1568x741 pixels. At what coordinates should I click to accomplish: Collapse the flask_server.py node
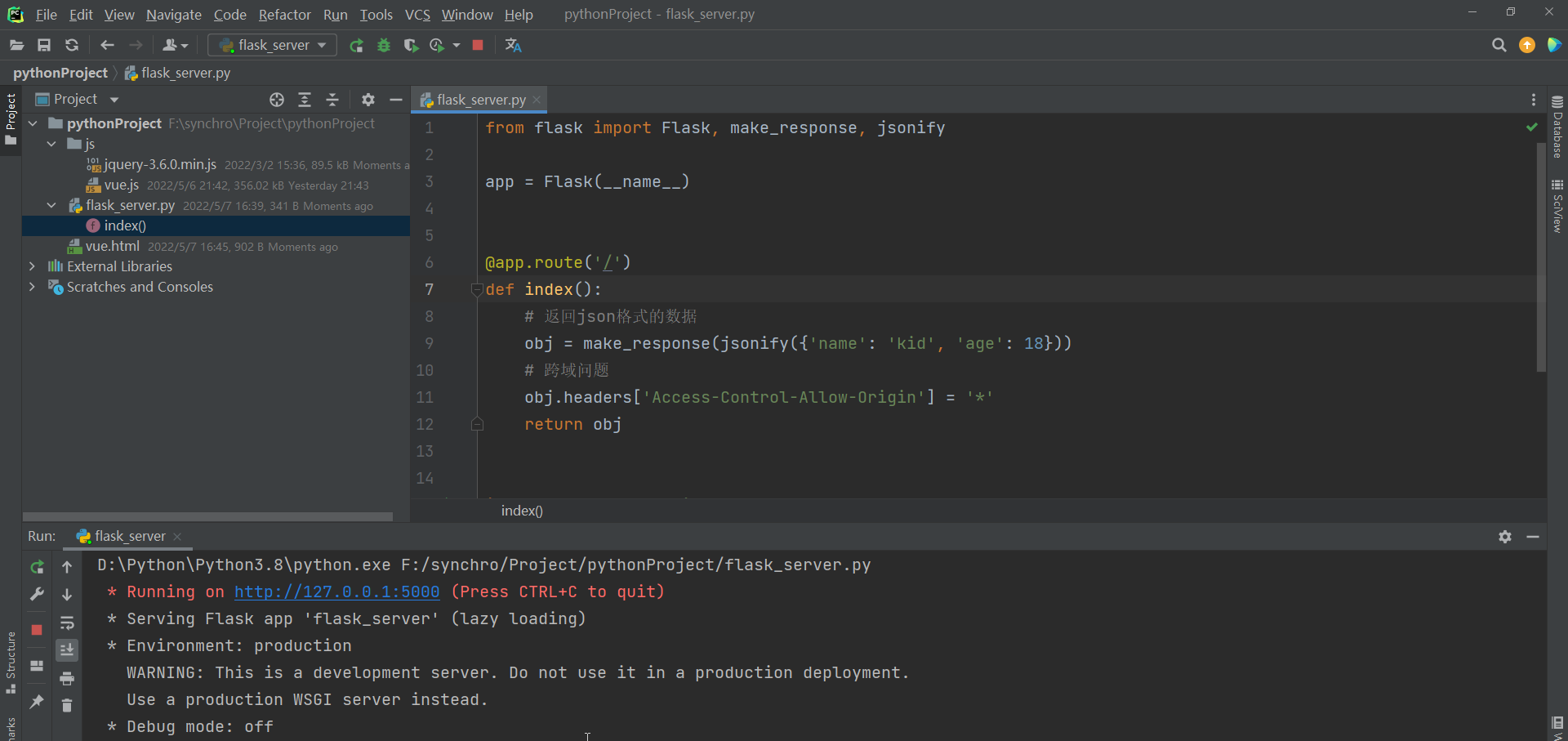pyautogui.click(x=51, y=205)
